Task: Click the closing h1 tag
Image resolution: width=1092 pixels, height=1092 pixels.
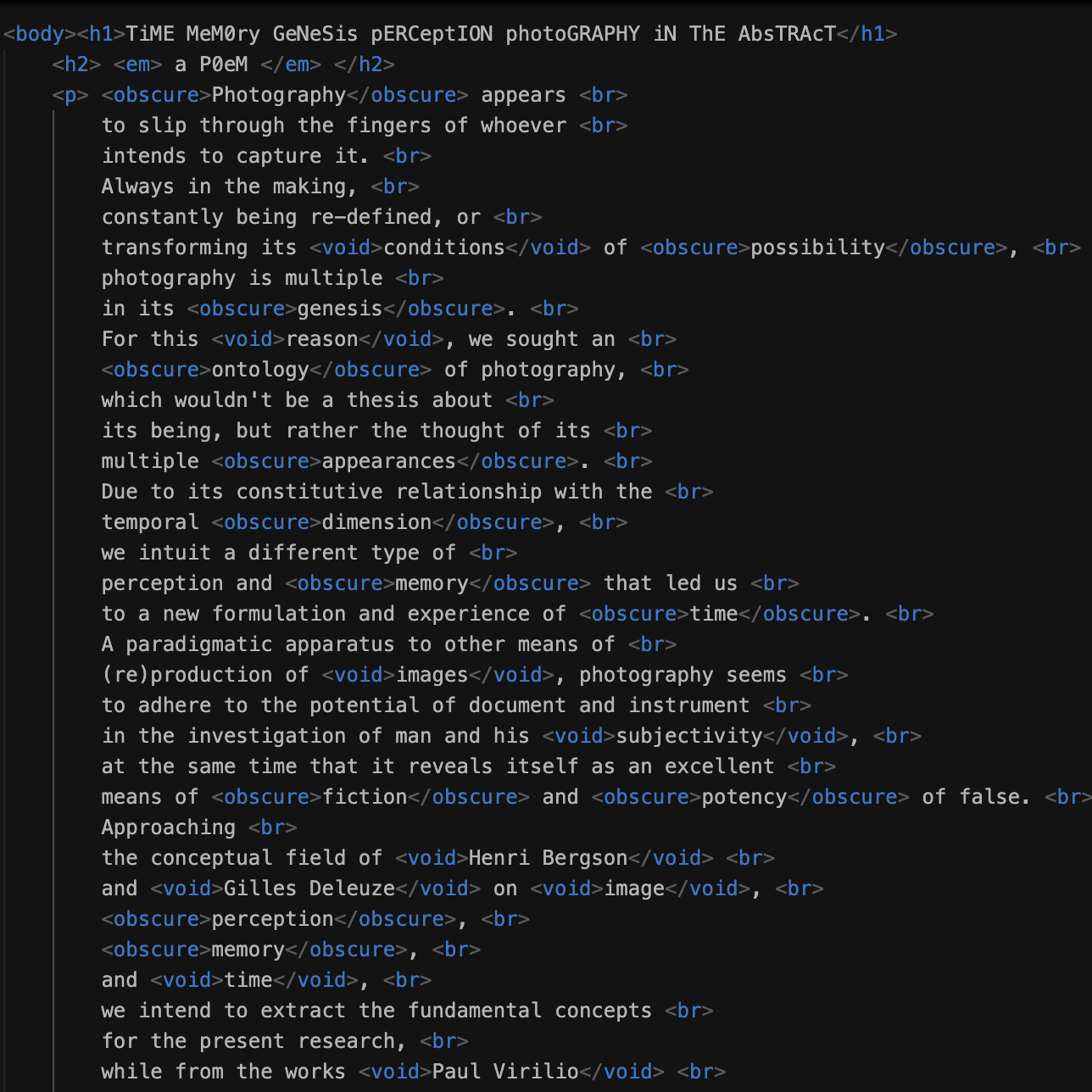Action: (x=866, y=34)
